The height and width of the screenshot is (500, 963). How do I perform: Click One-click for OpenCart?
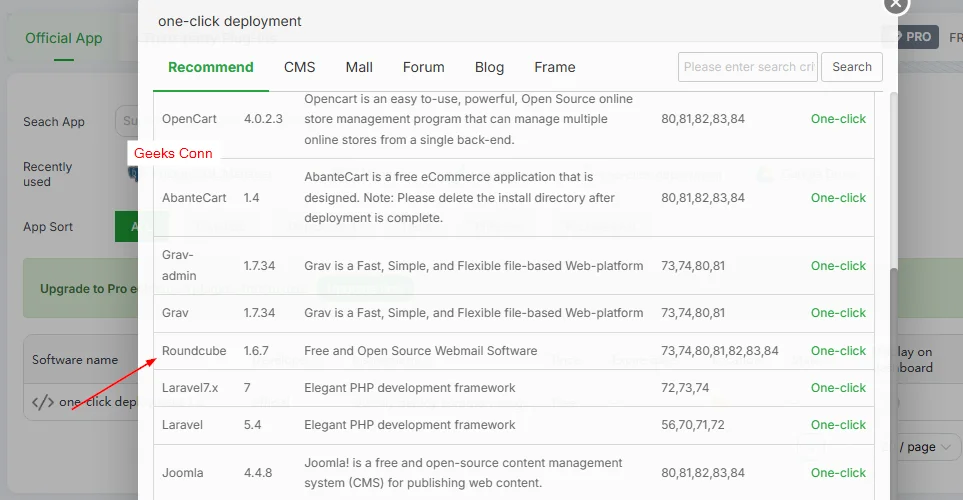(838, 119)
